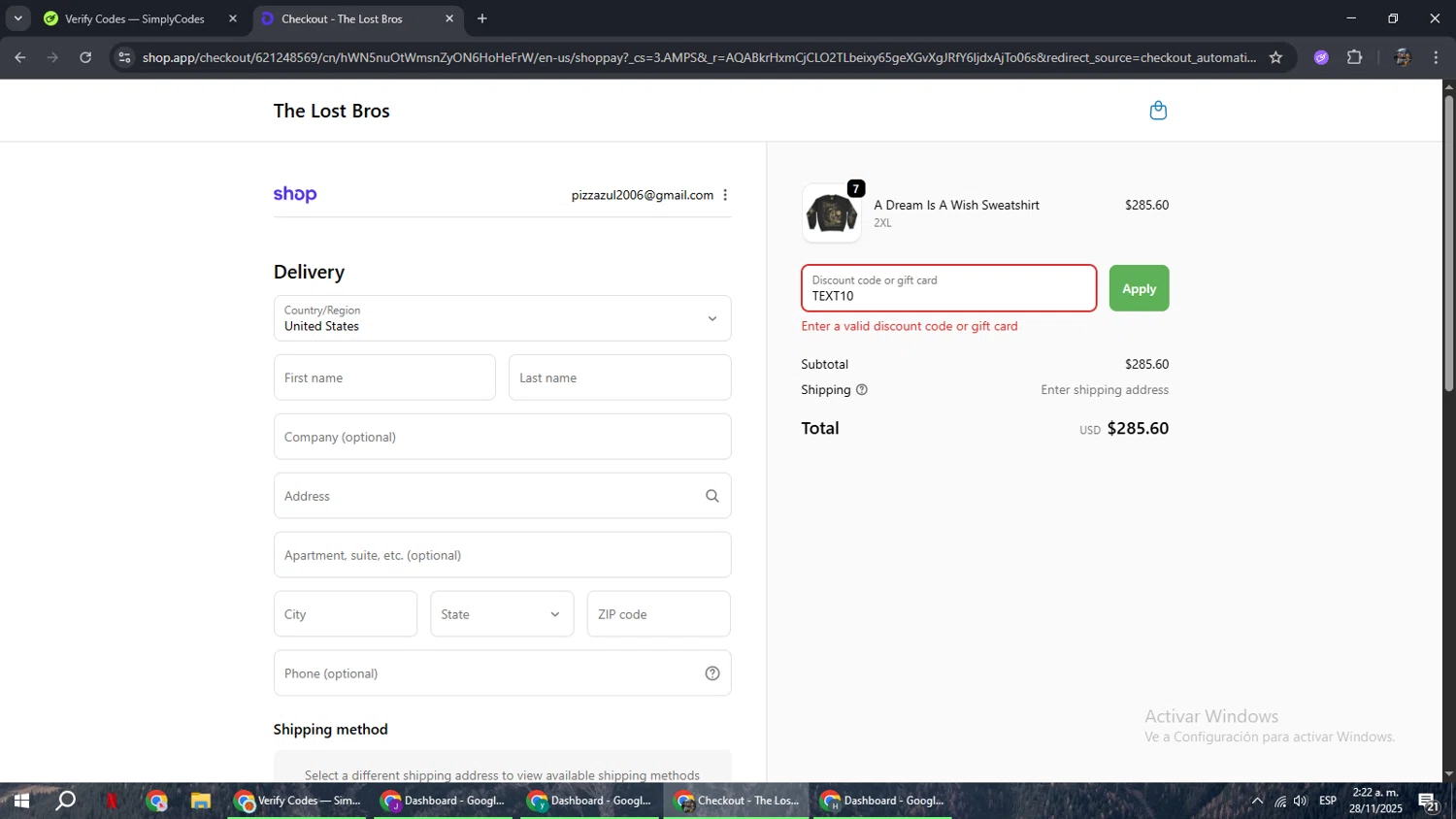Open the volume tray icon
Screen dimensions: 1456x819
click(1301, 801)
